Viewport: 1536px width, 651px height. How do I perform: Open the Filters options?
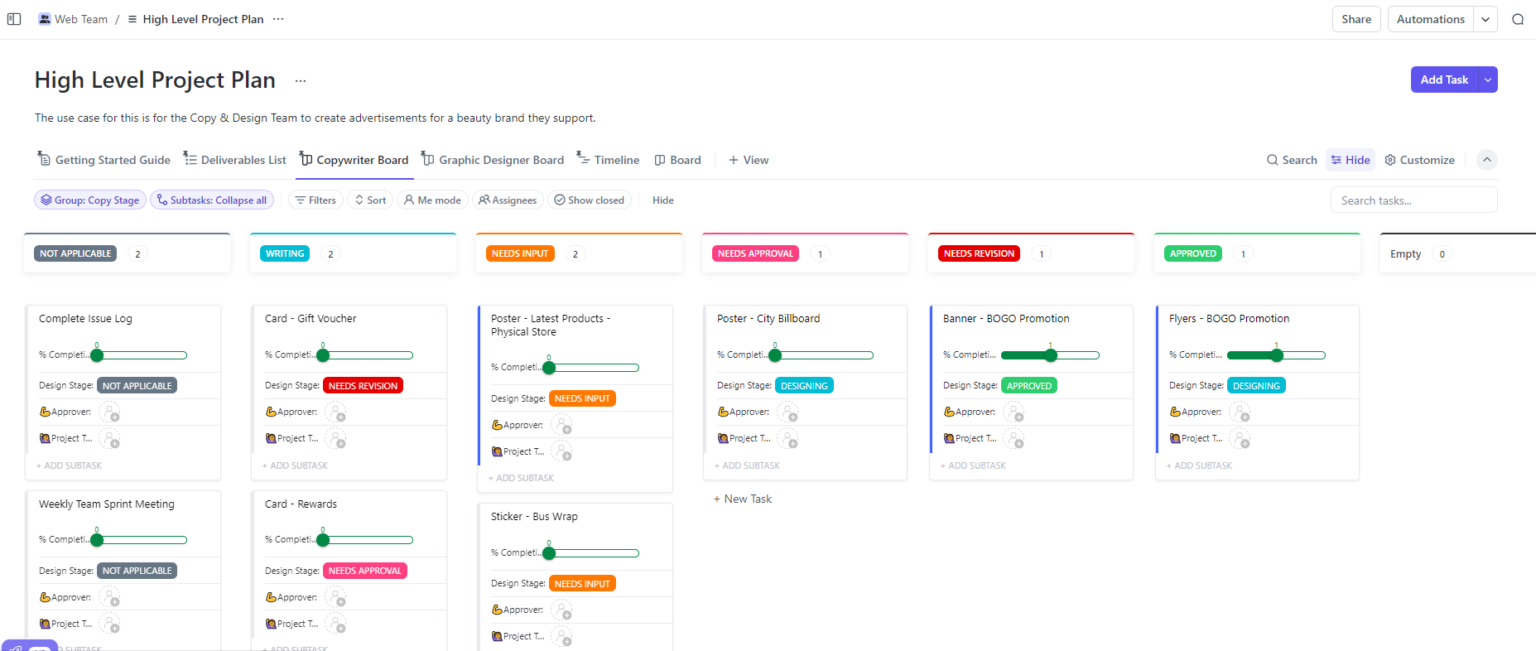tap(315, 199)
